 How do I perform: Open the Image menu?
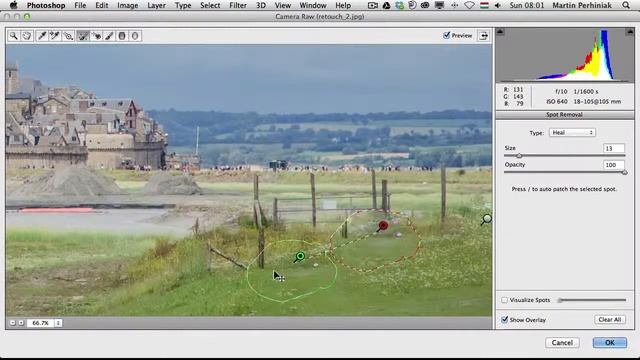click(127, 5)
